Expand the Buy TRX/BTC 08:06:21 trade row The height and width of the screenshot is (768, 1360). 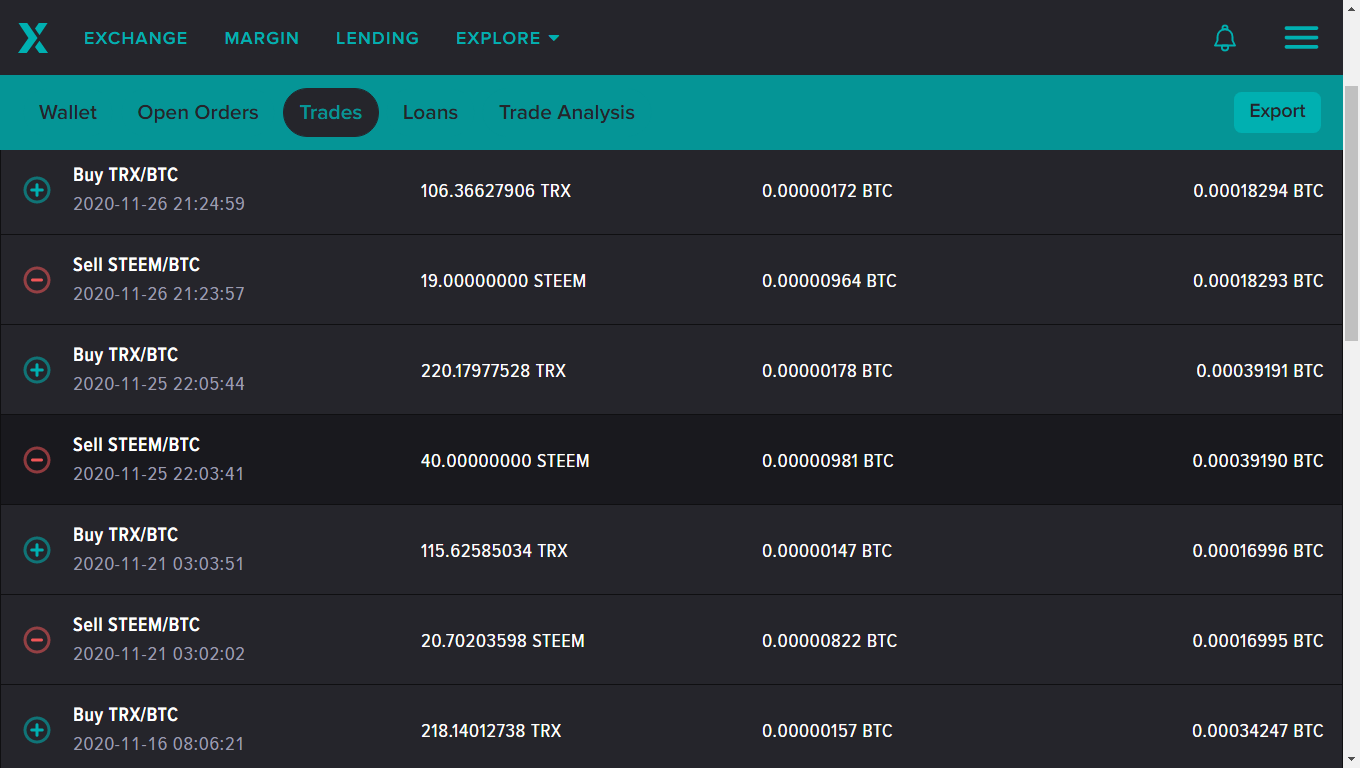coord(37,730)
